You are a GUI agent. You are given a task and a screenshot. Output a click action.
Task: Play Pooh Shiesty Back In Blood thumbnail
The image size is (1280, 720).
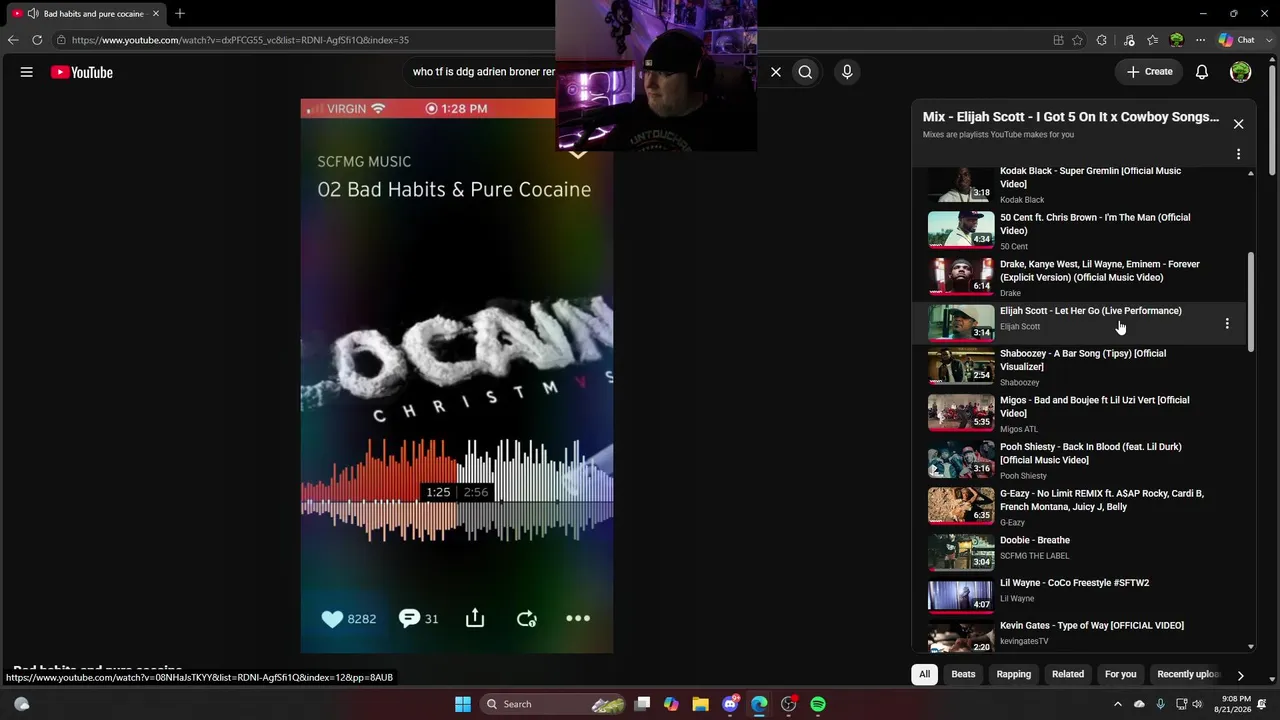(x=961, y=460)
